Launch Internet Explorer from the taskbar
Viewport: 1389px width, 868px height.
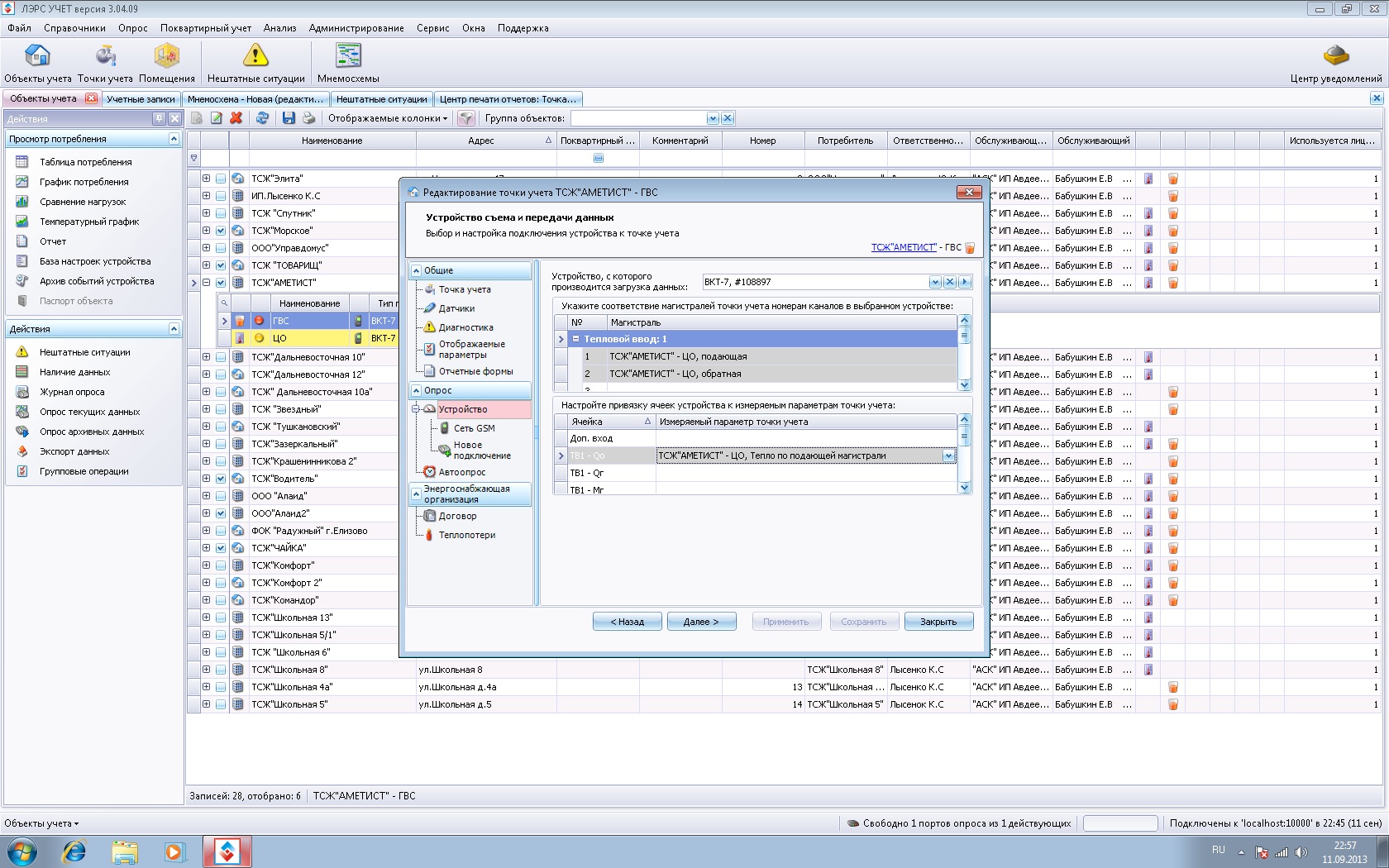point(74,851)
